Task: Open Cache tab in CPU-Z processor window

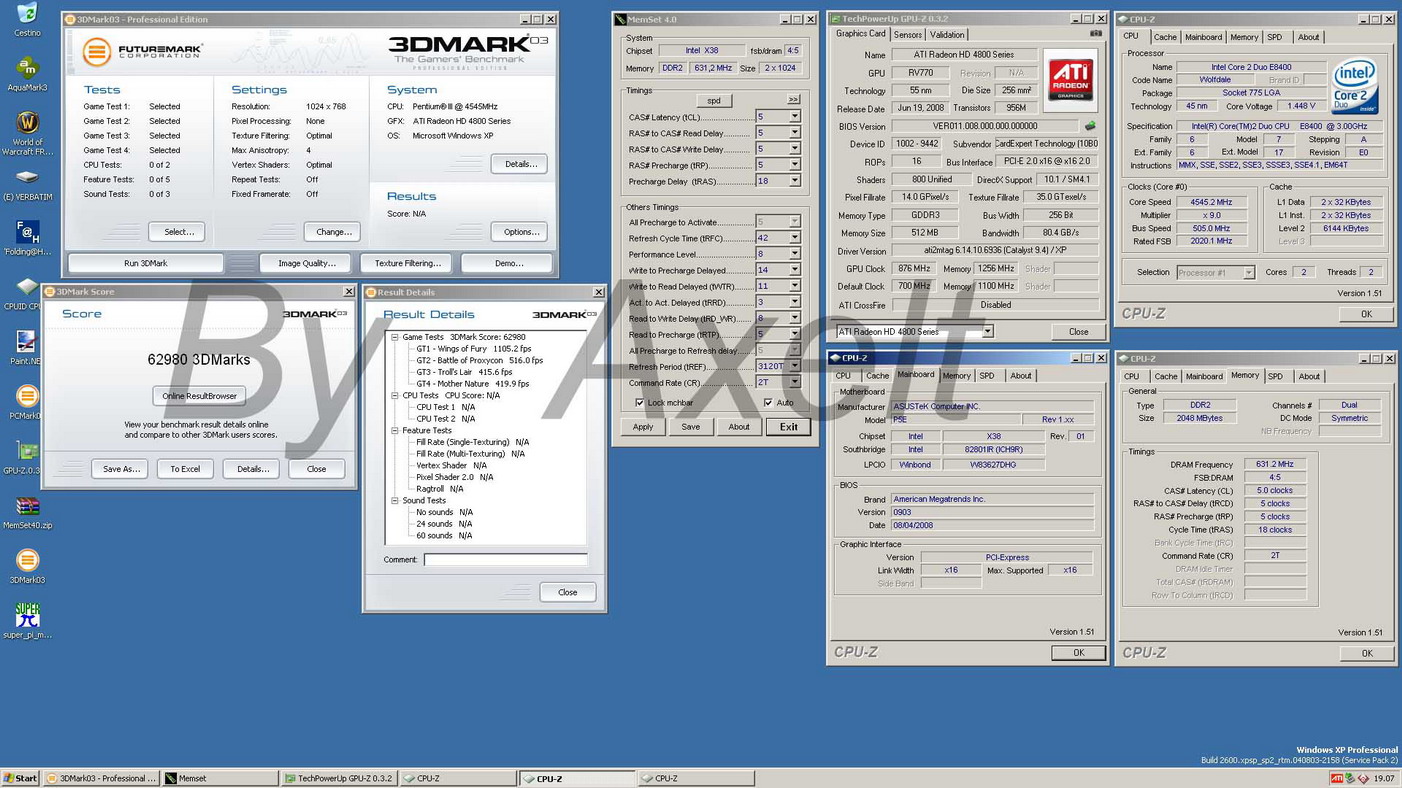Action: (1165, 37)
